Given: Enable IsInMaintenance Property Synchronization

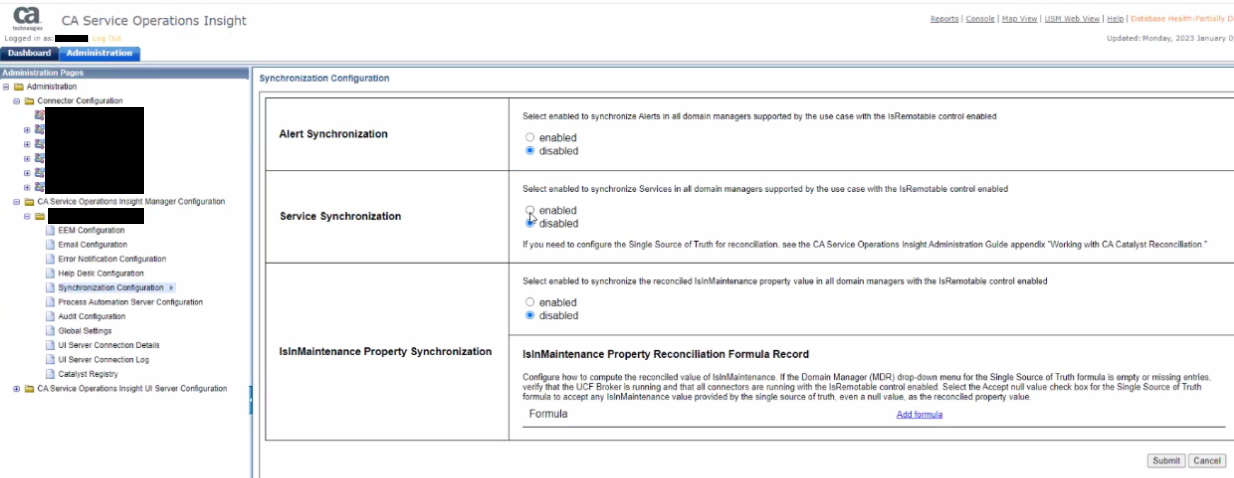Looking at the screenshot, I should coord(530,302).
